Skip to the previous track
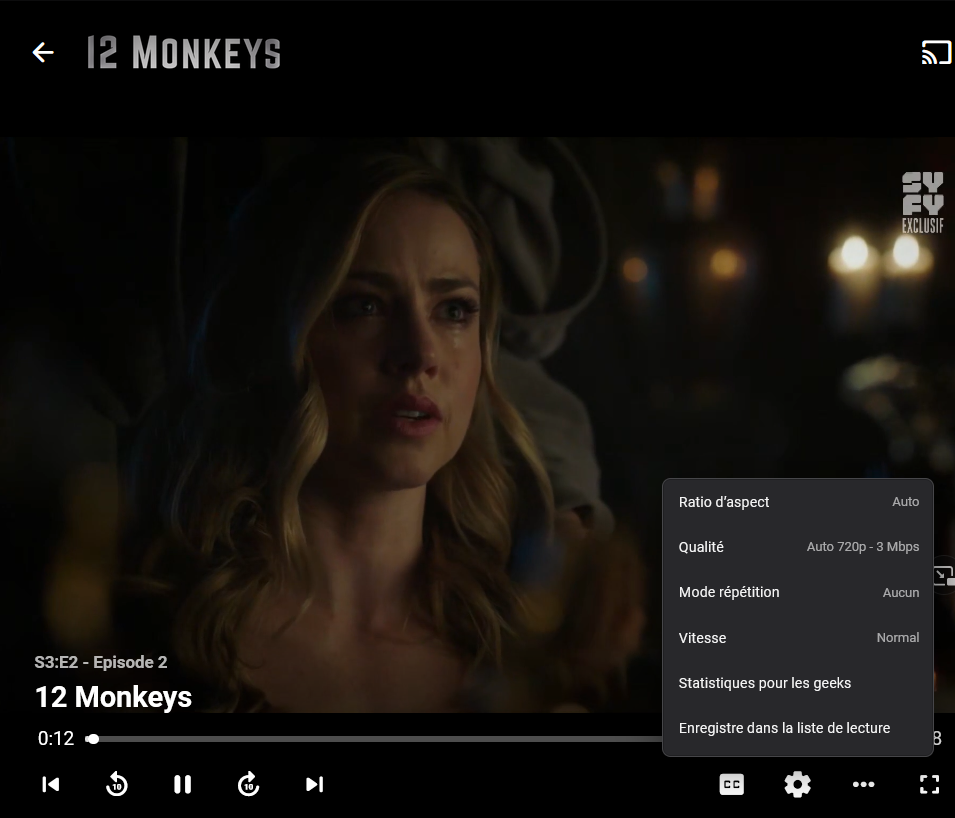This screenshot has width=955, height=818. (51, 784)
